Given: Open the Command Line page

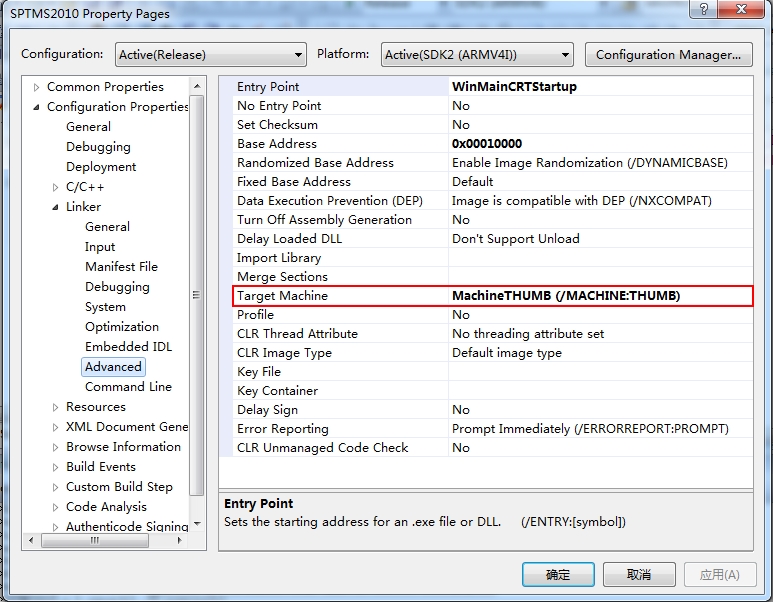Looking at the screenshot, I should [128, 387].
